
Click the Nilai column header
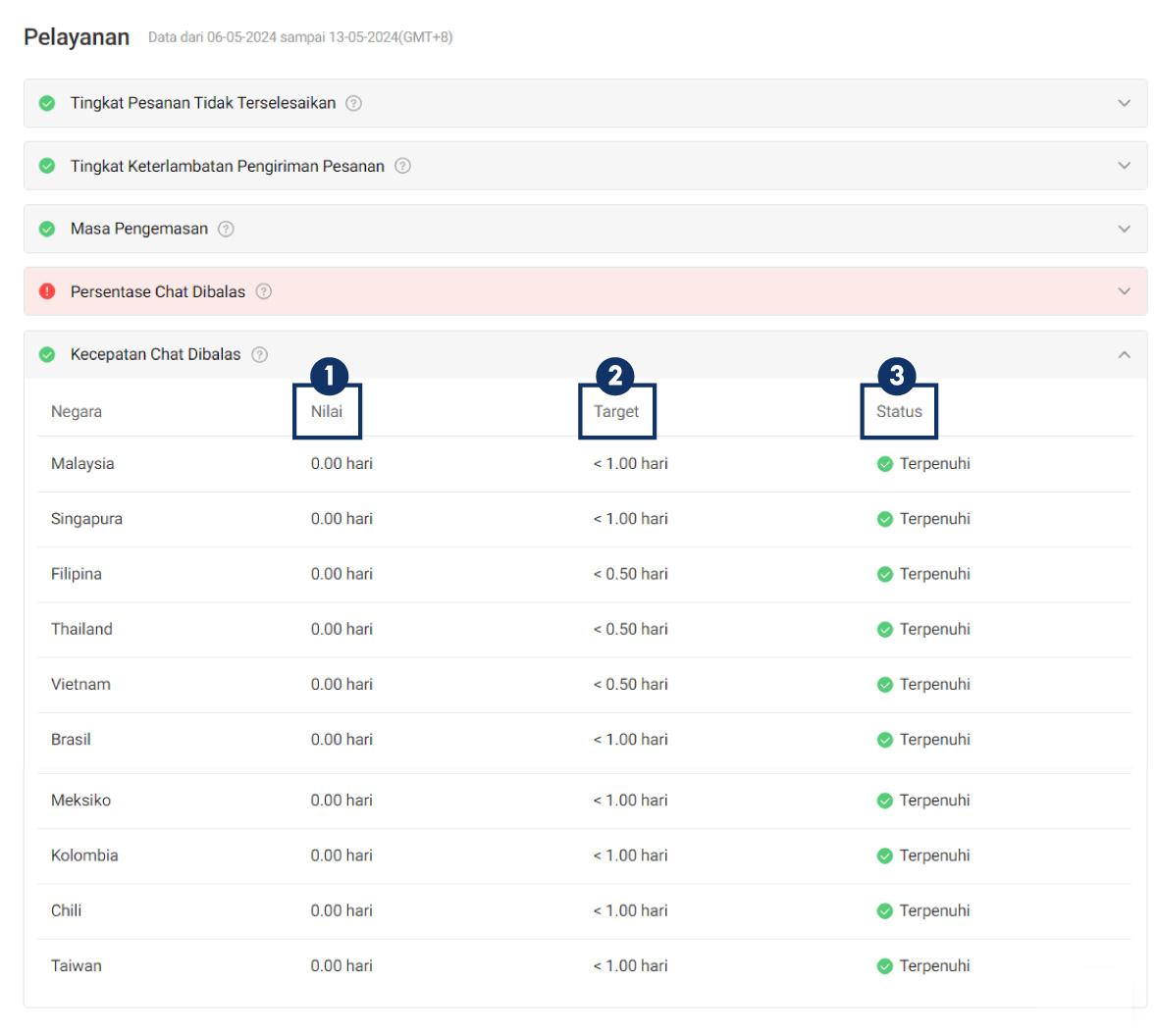[x=327, y=411]
